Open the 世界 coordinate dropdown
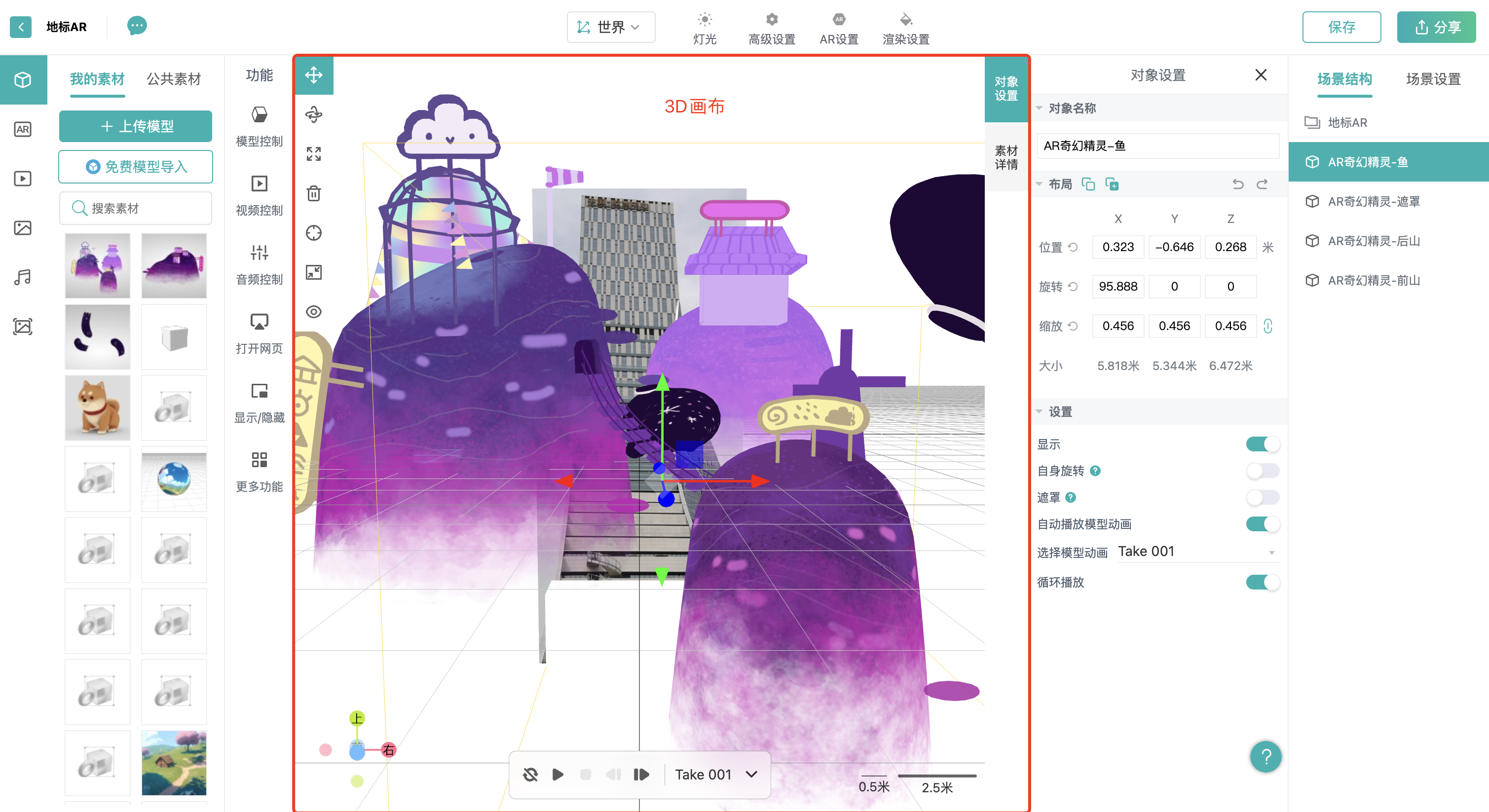1489x812 pixels. click(610, 27)
